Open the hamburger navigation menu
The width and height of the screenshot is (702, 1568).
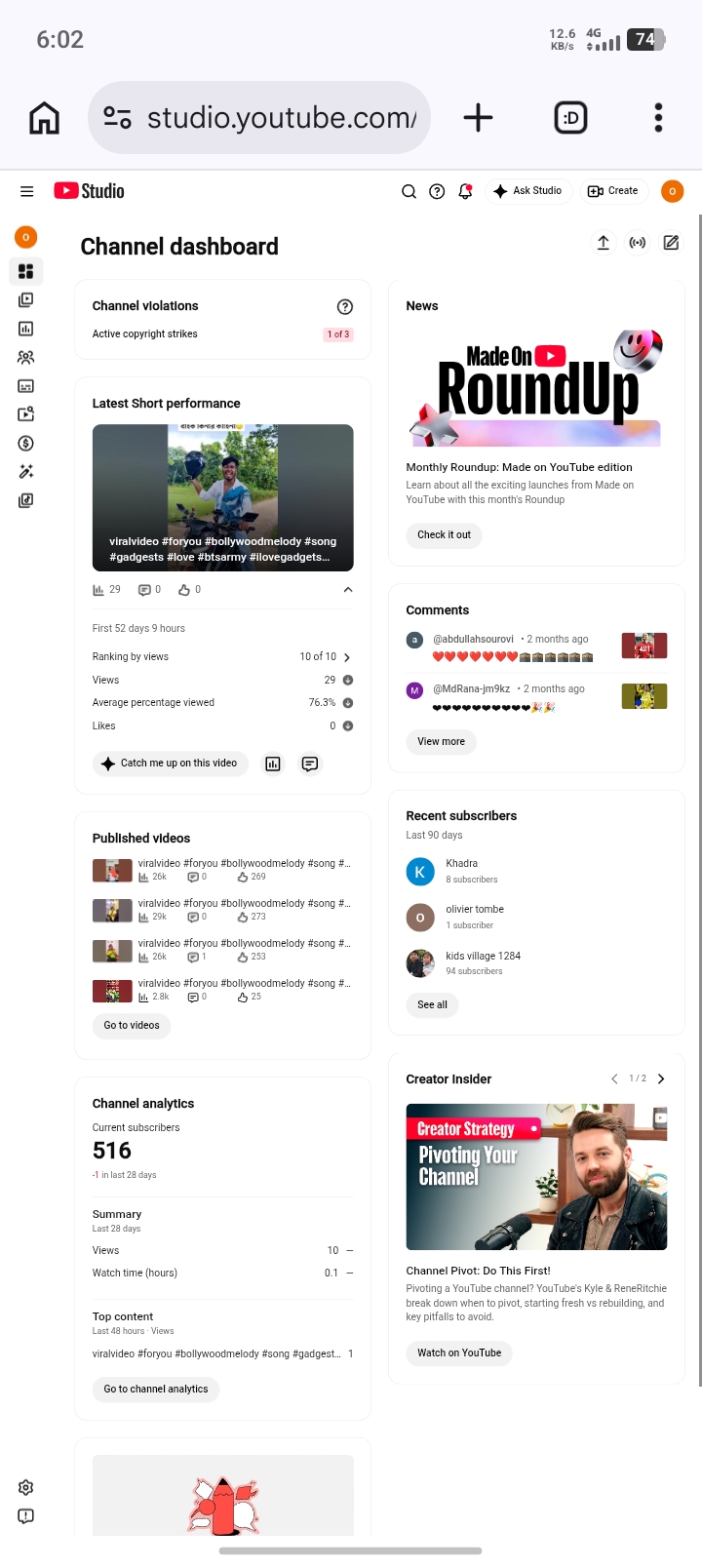pos(26,191)
